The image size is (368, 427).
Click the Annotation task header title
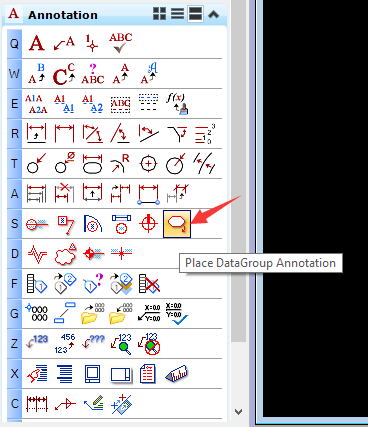63,15
